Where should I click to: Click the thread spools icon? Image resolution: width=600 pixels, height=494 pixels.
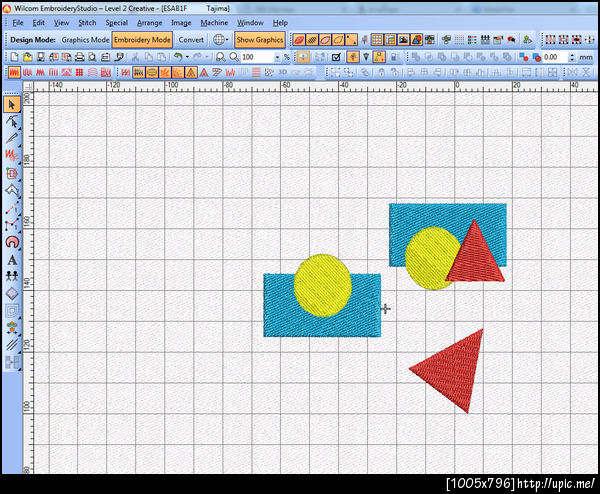tap(485, 39)
